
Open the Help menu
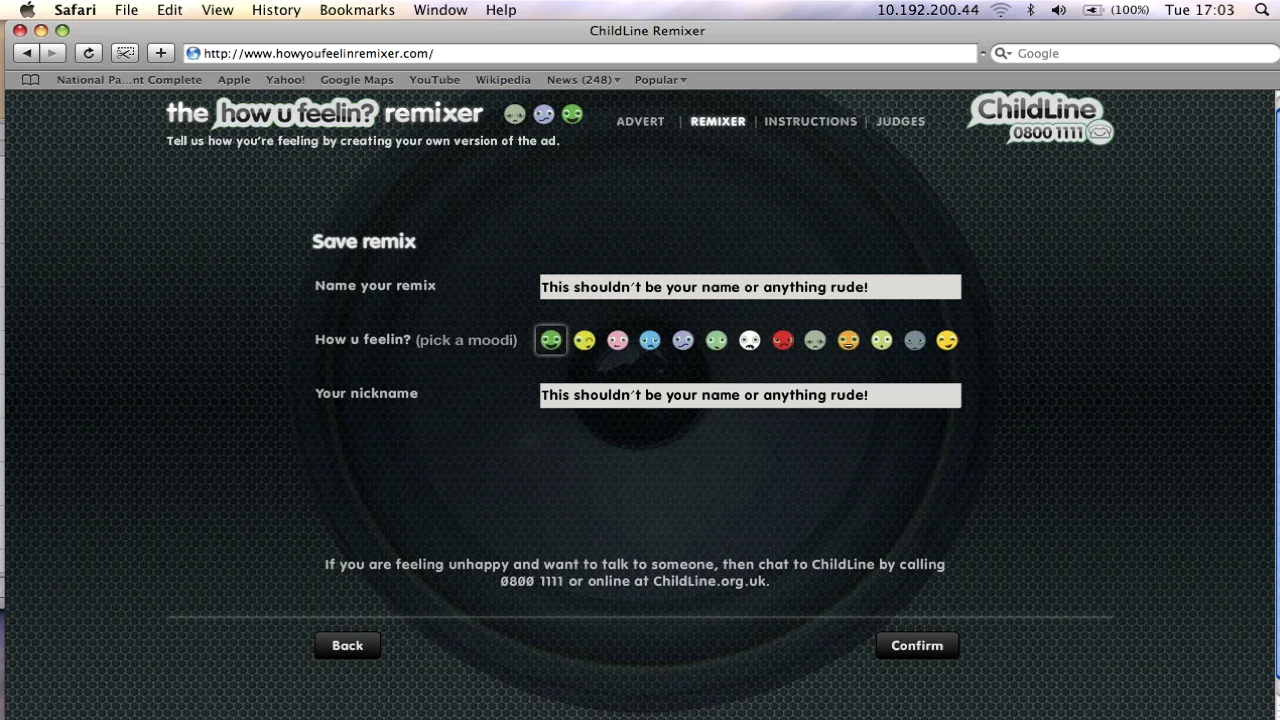point(501,10)
